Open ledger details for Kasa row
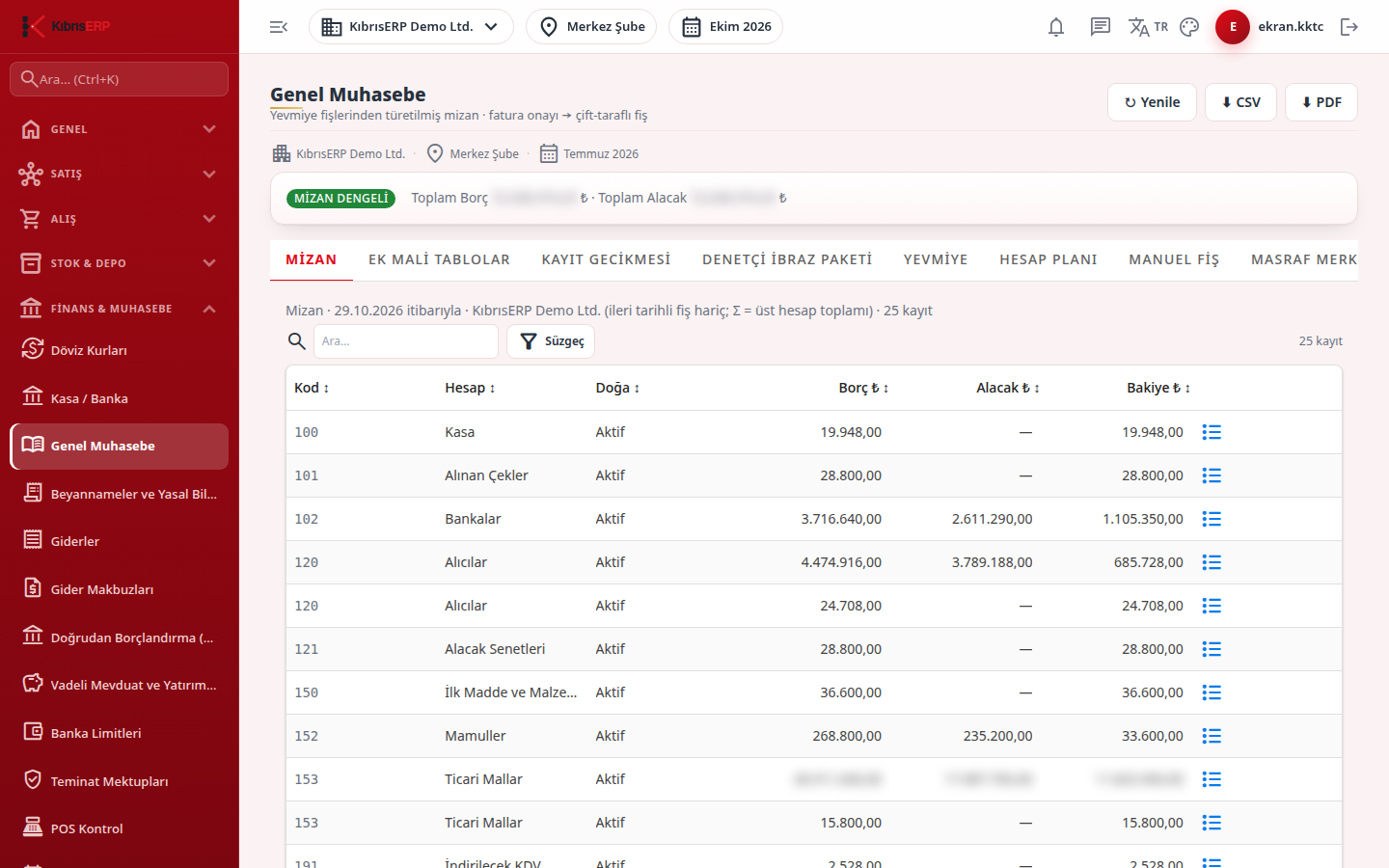This screenshot has height=868, width=1389. 1212,432
